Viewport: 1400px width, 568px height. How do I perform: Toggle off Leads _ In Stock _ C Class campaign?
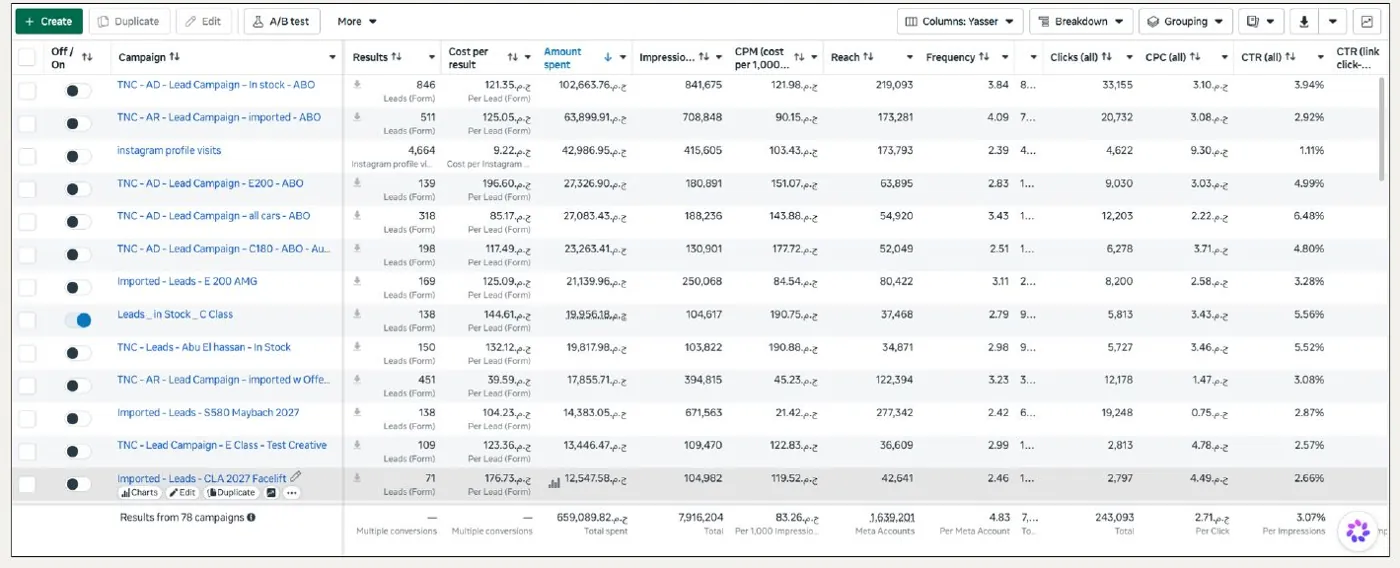78,320
